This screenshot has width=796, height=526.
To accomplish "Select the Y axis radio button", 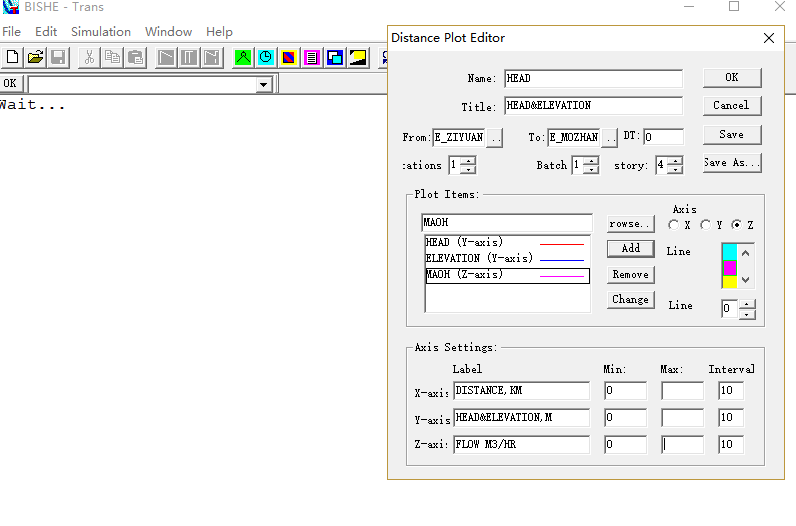I will point(705,226).
